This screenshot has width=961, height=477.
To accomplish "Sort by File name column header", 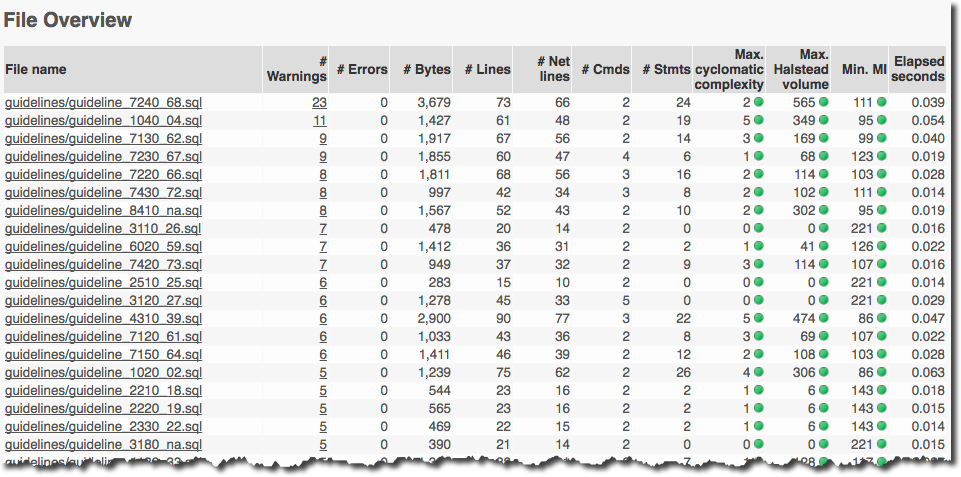I will click(x=36, y=69).
